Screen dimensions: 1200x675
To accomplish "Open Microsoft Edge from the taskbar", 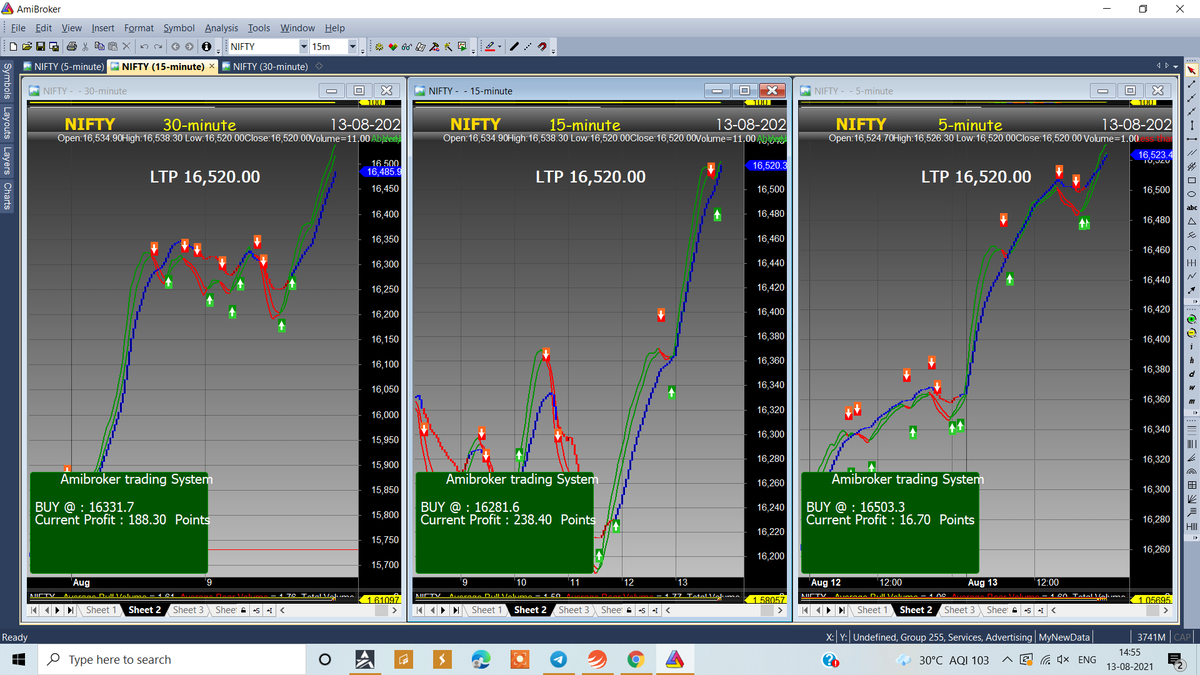I will (x=480, y=660).
